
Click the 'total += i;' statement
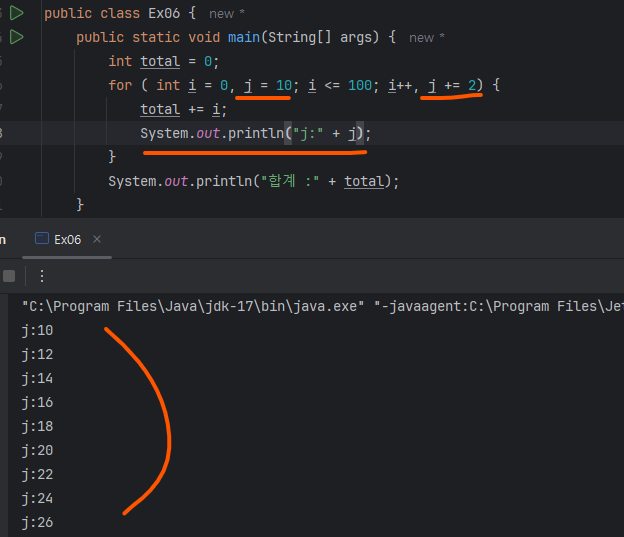(183, 109)
